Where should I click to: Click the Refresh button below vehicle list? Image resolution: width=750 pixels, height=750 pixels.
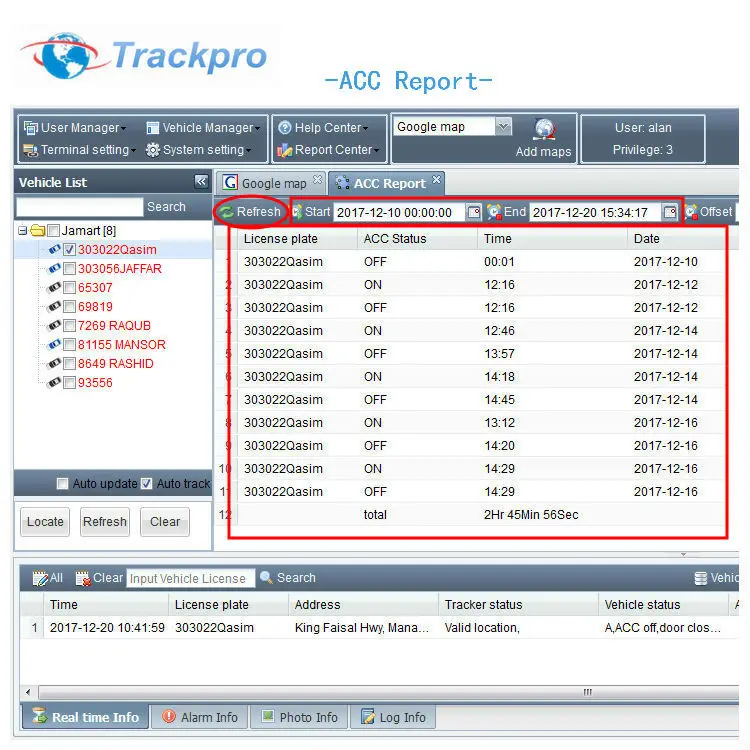coord(105,521)
